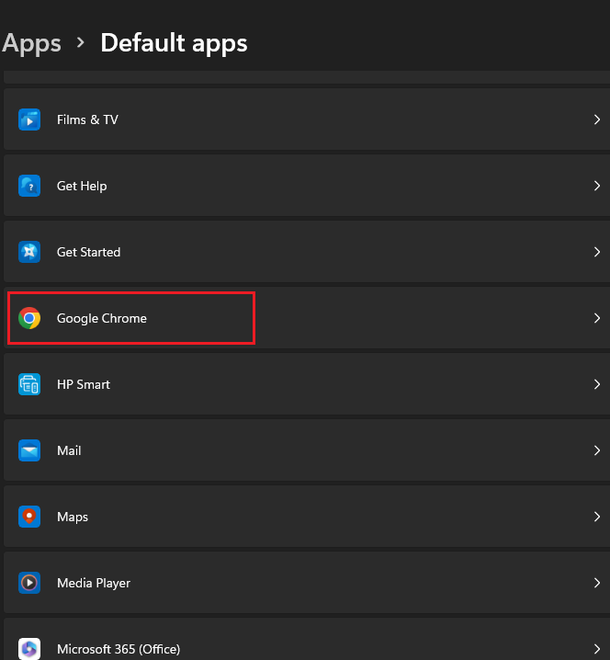Click the Mail envelope icon

30,451
